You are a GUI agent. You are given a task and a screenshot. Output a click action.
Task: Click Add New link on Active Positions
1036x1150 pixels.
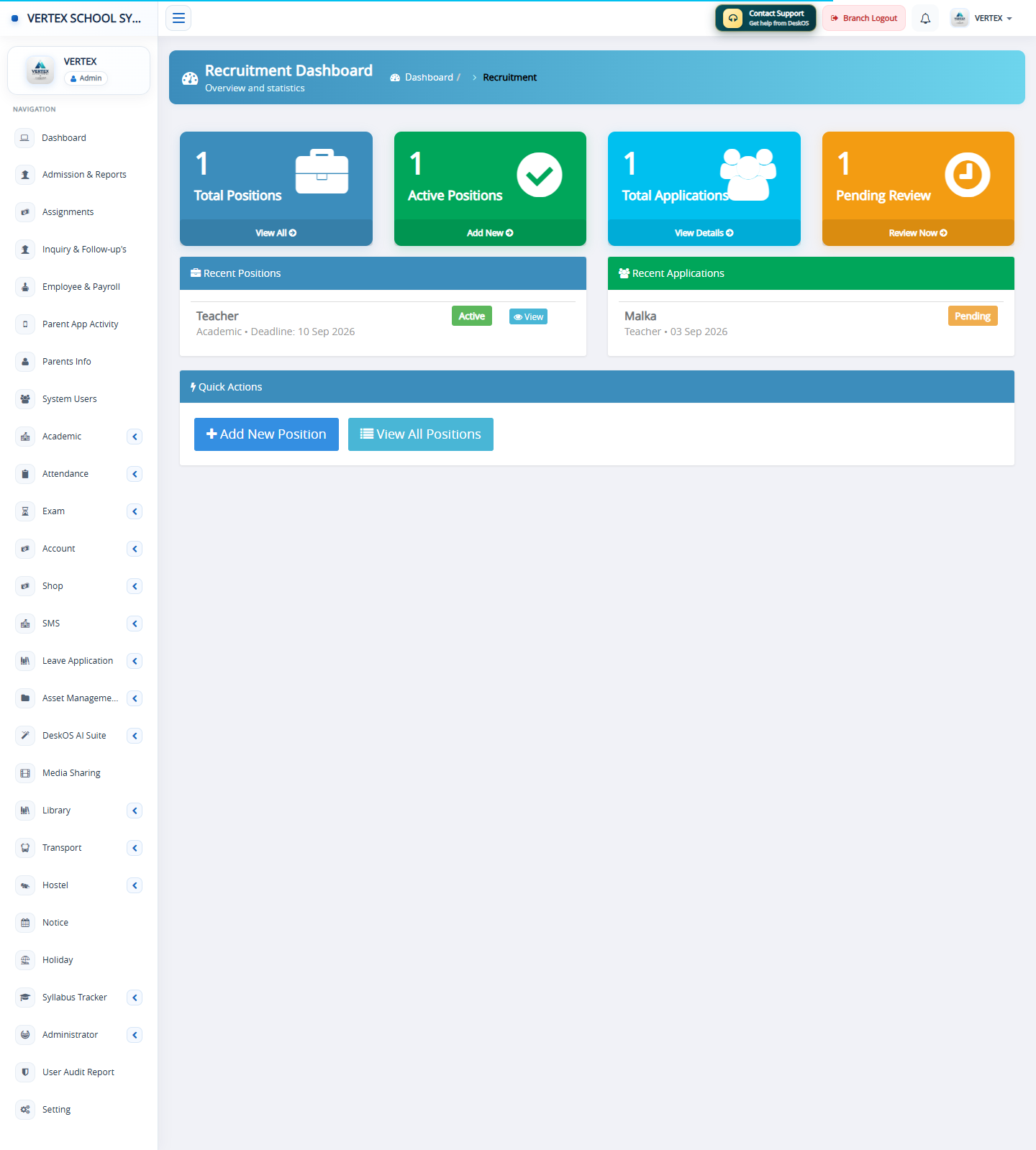click(x=490, y=233)
